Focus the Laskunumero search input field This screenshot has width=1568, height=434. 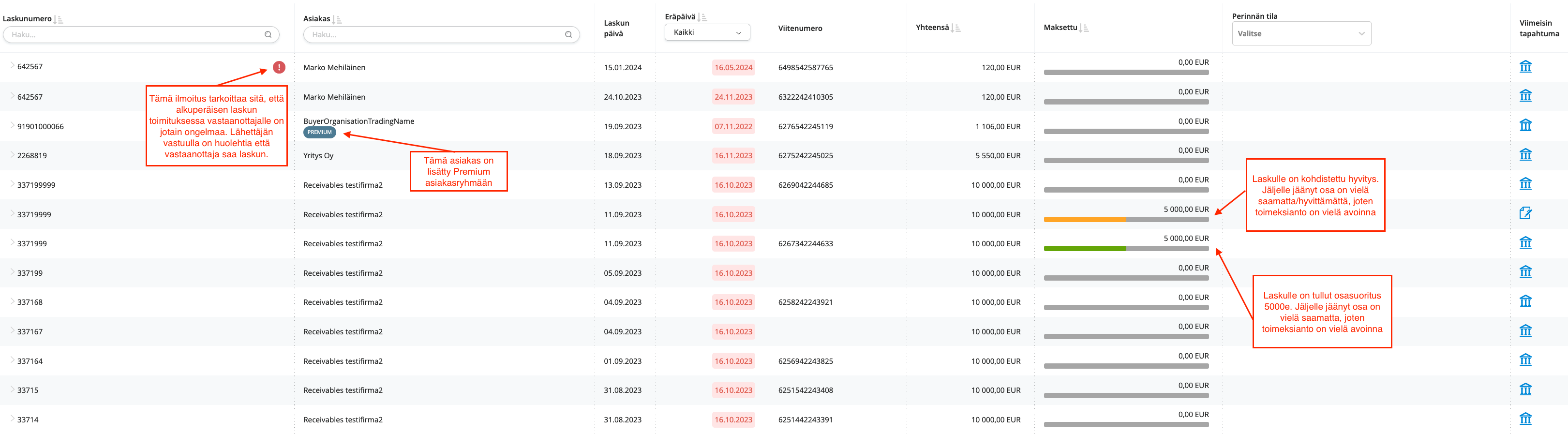coord(134,35)
